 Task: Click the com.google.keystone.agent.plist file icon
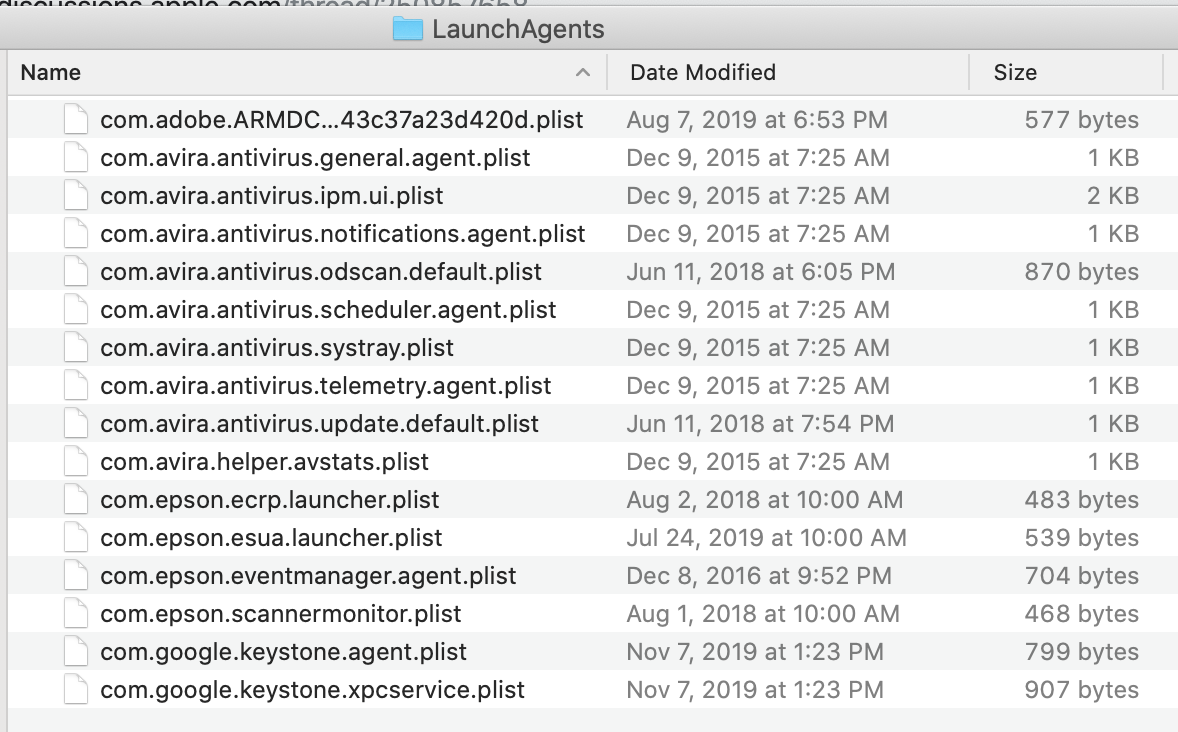77,652
